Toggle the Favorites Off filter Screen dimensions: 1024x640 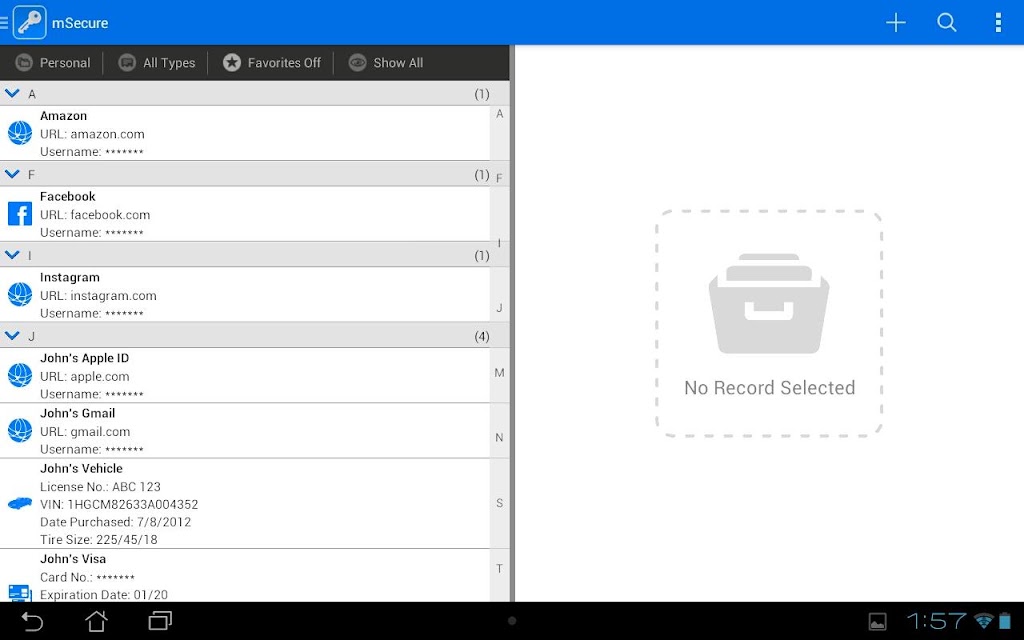(272, 63)
